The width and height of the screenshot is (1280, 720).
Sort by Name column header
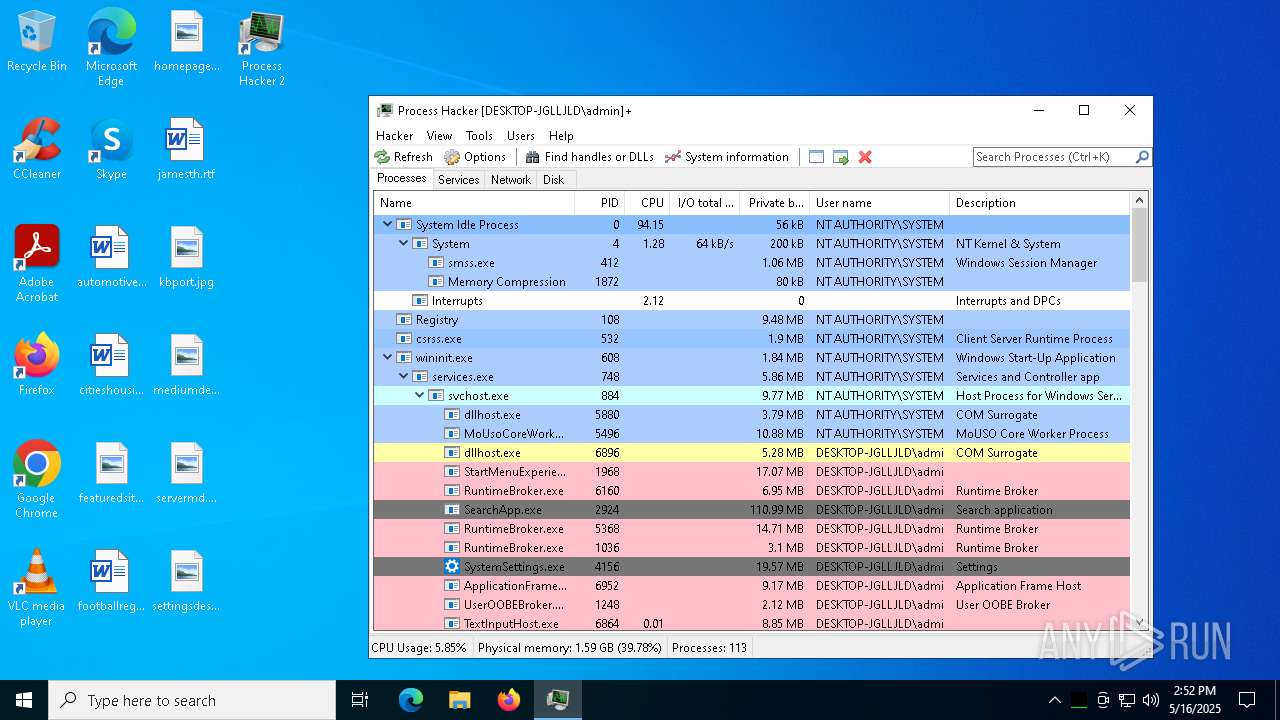(x=474, y=203)
